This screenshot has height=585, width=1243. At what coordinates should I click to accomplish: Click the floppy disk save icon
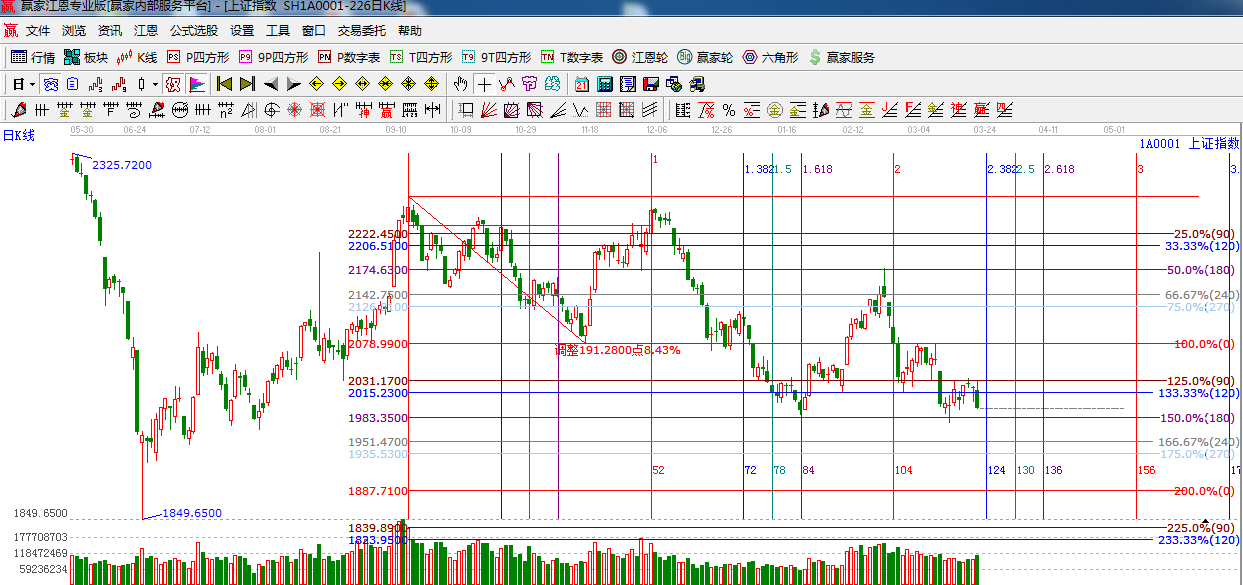pos(650,84)
